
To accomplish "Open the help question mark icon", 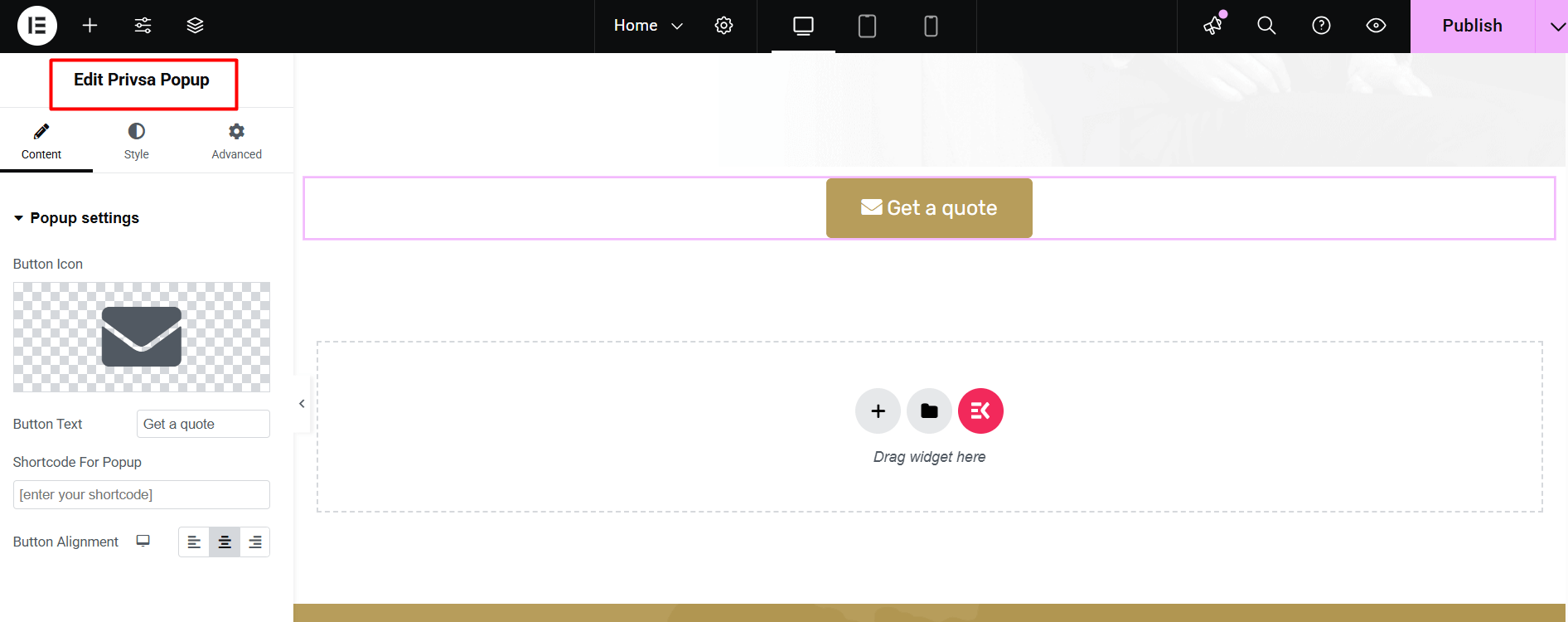I will [1321, 26].
